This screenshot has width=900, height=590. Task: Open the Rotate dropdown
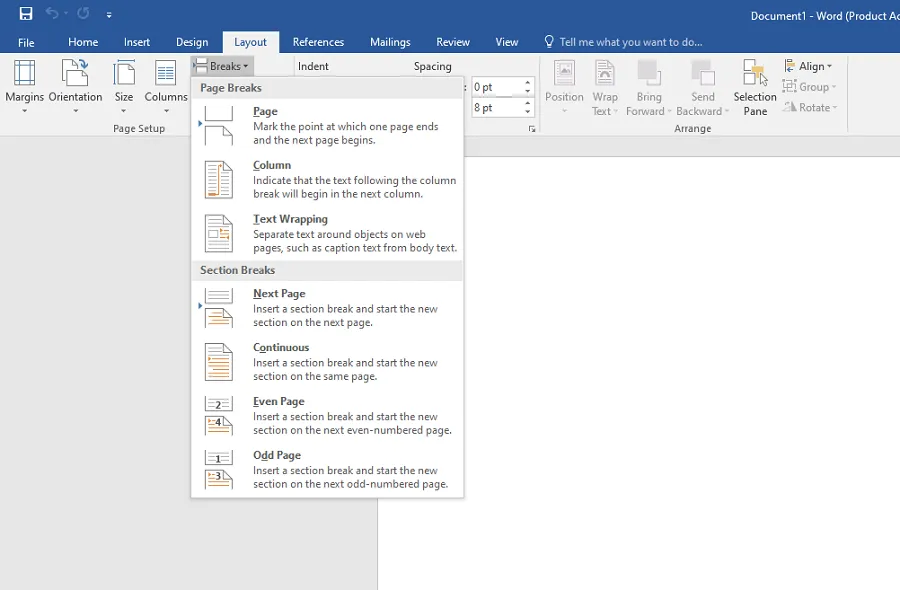point(810,107)
